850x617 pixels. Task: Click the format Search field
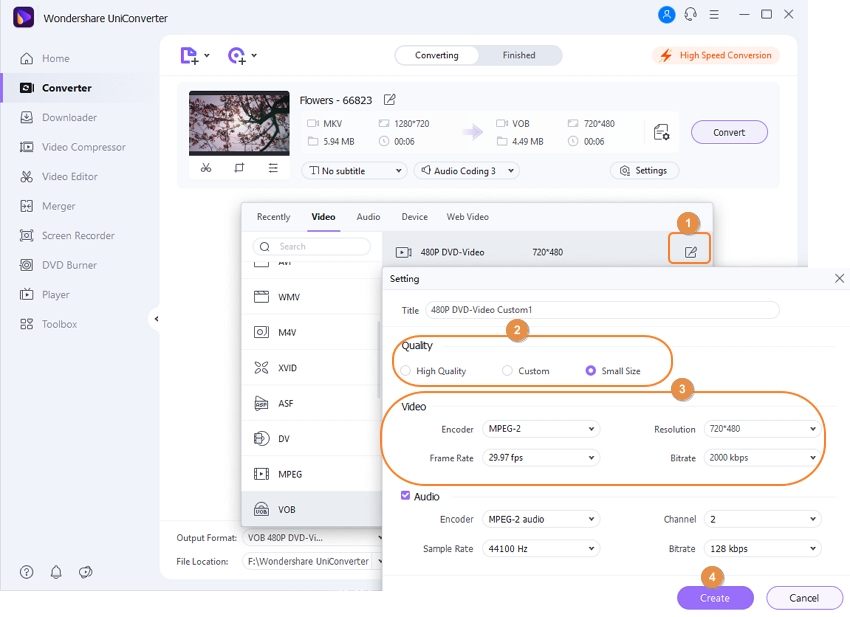tap(312, 247)
